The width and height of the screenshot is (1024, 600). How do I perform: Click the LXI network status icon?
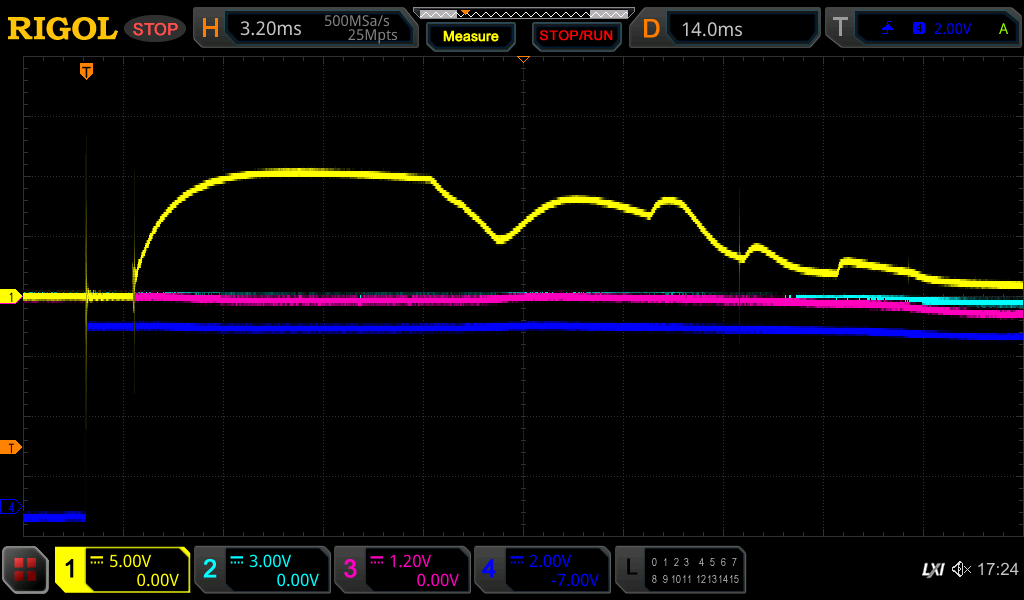coord(932,570)
